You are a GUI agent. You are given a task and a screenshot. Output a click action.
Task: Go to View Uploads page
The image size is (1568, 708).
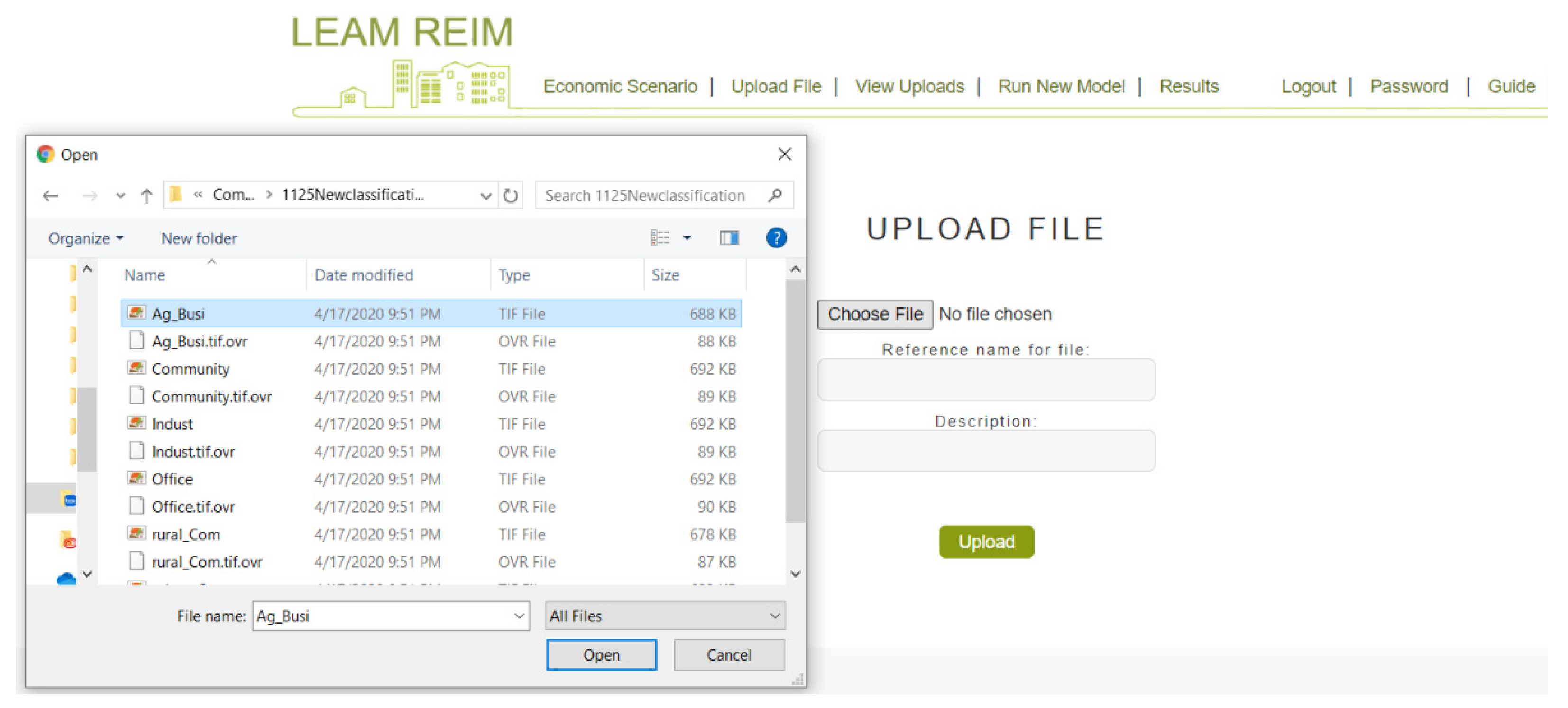click(x=909, y=86)
